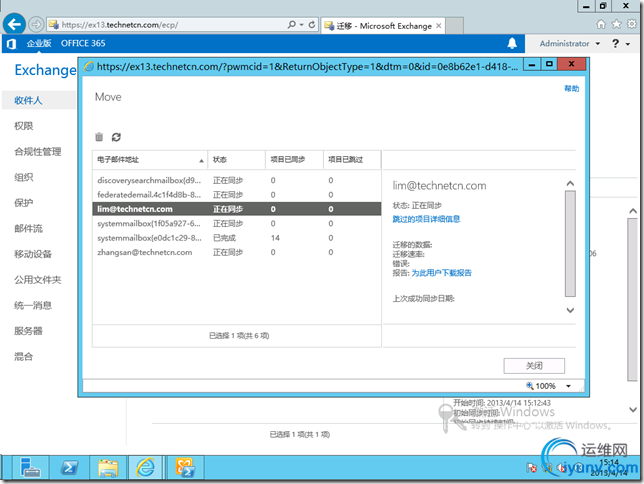Open Server Manager in taskbar
This screenshot has width=644, height=484.
[30, 468]
